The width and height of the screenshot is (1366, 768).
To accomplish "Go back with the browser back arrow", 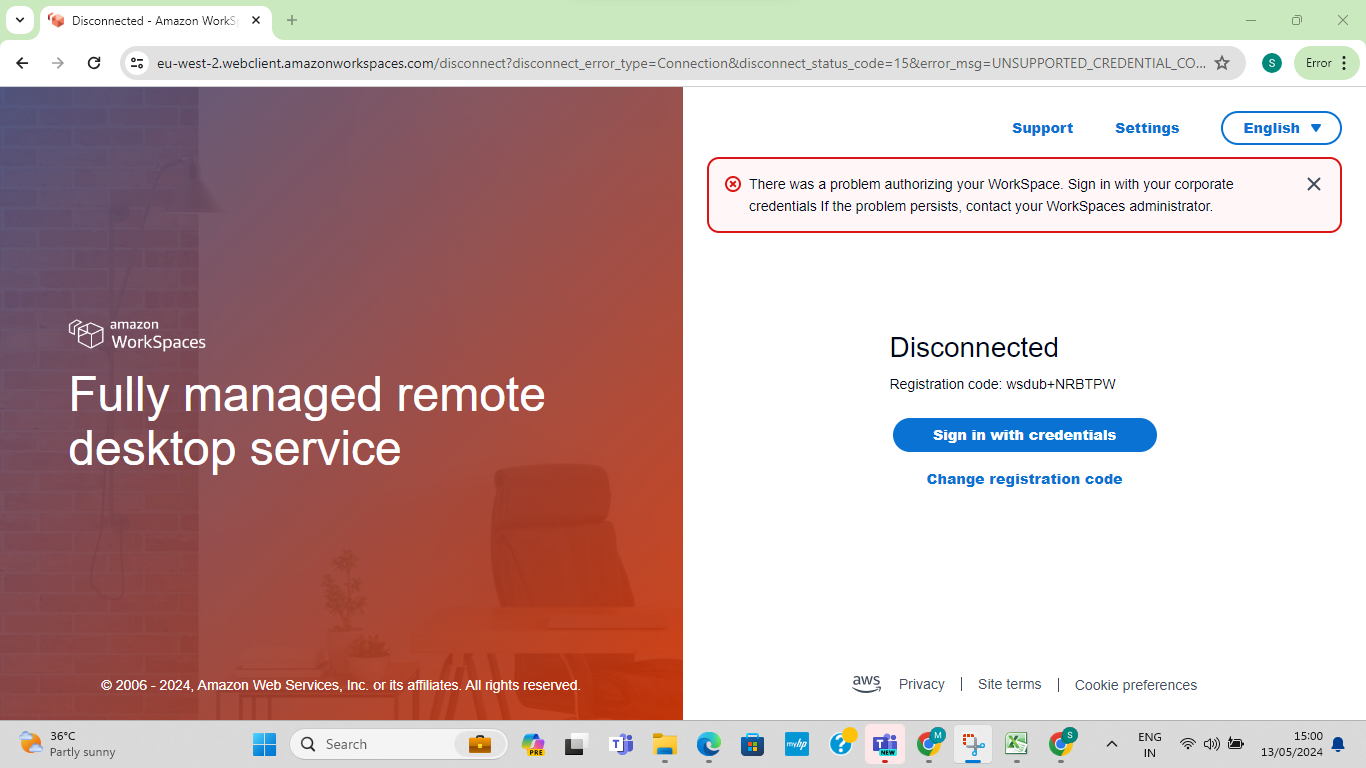I will tap(22, 63).
